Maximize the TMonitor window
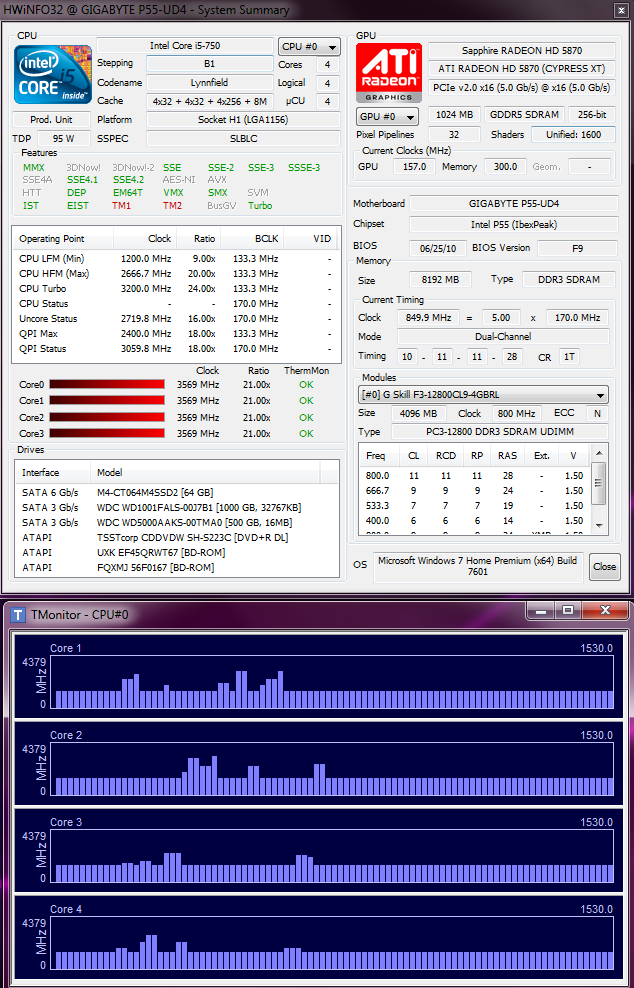The width and height of the screenshot is (634, 988). click(x=568, y=610)
